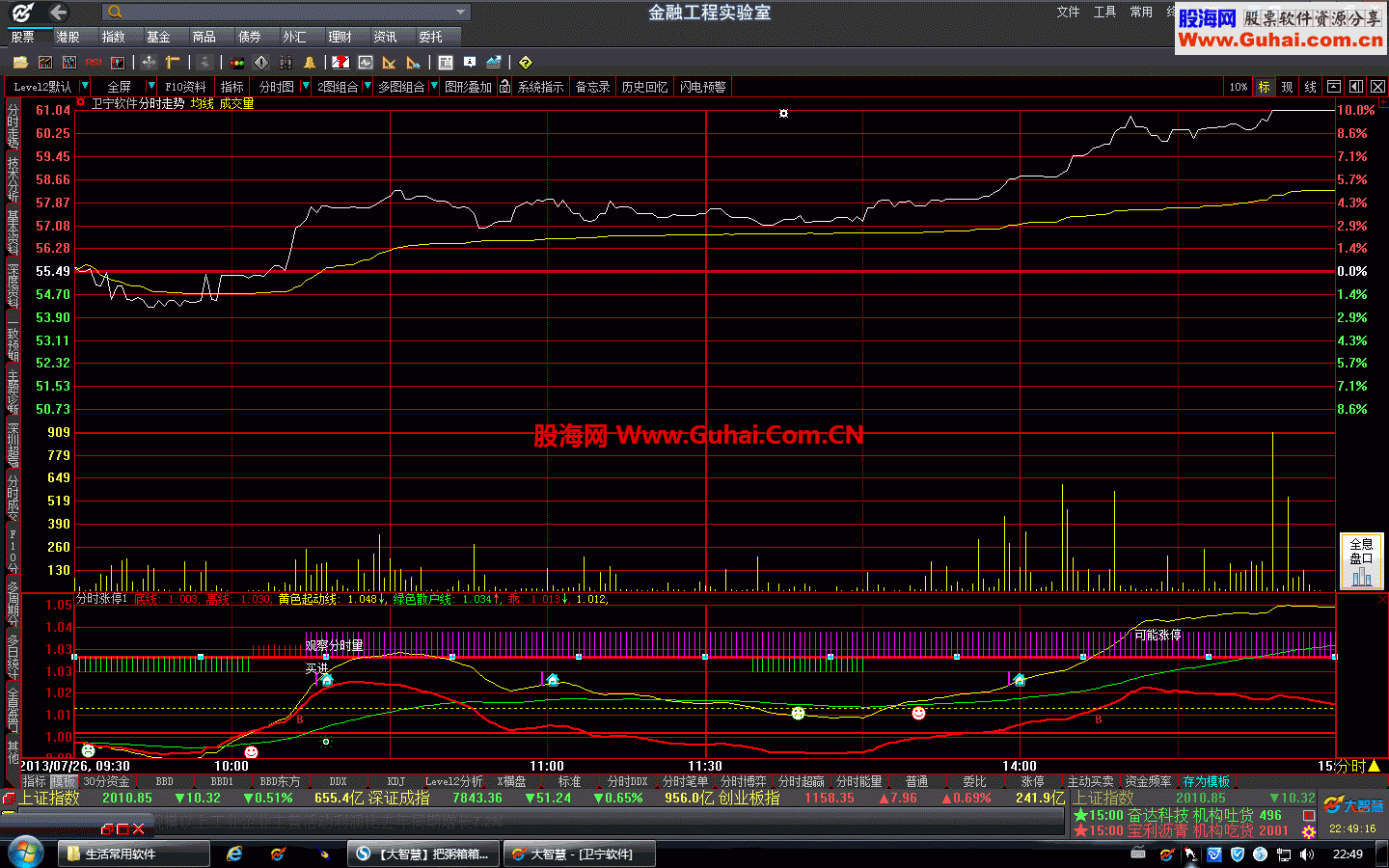Open the search box dropdown arrow

coord(461,13)
